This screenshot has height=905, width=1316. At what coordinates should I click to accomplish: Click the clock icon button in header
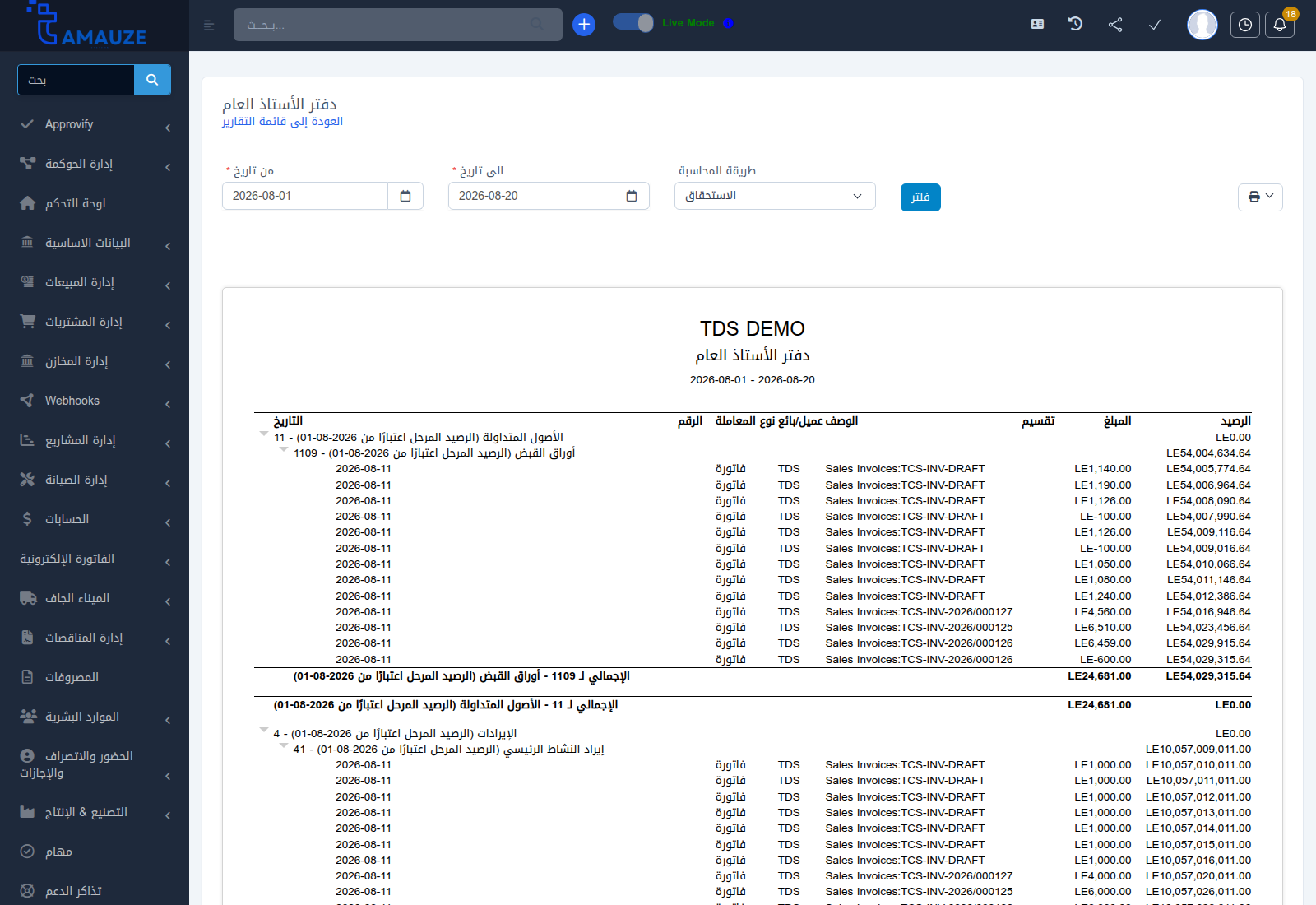pyautogui.click(x=1245, y=25)
